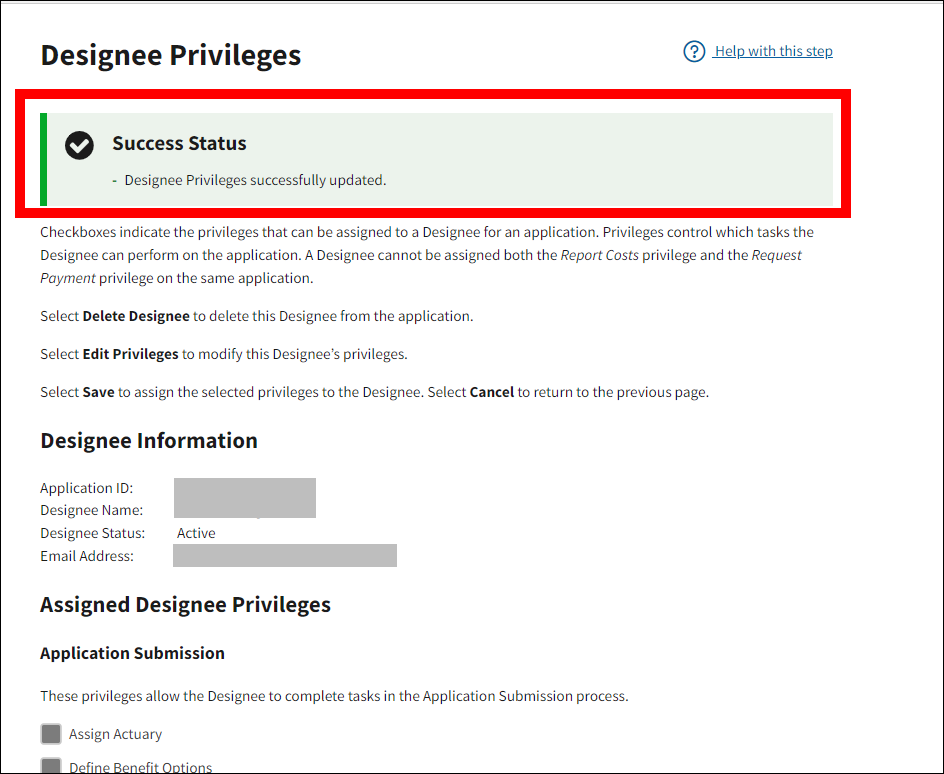Click the redacted application ID and name block
Screen dimensions: 944x774
pyautogui.click(x=245, y=498)
